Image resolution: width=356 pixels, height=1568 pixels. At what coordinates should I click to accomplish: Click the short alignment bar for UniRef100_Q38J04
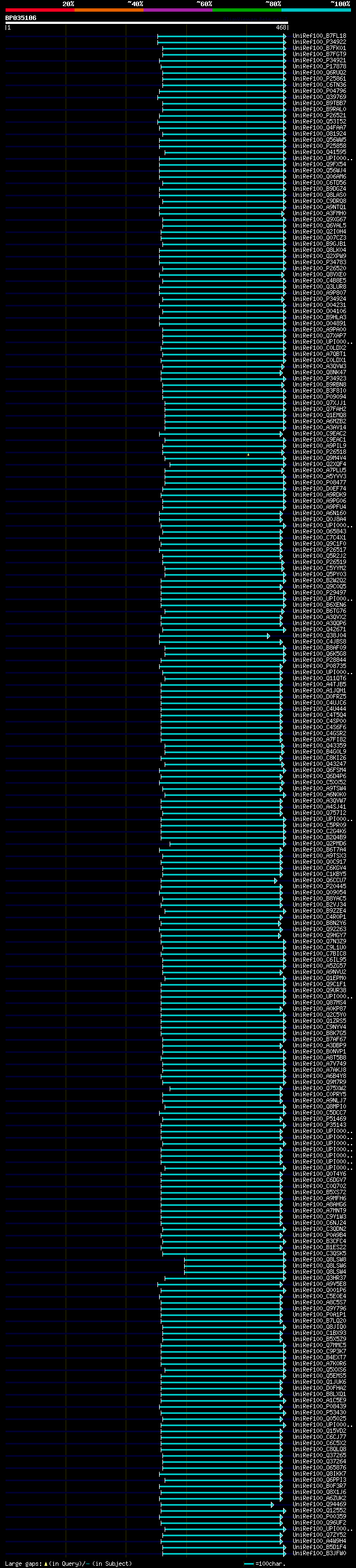click(x=214, y=635)
